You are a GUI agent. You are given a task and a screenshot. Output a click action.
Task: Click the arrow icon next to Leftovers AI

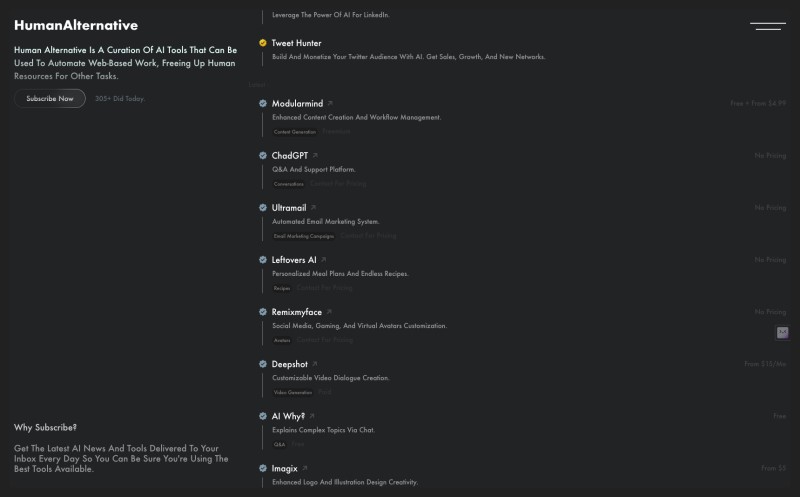[323, 259]
